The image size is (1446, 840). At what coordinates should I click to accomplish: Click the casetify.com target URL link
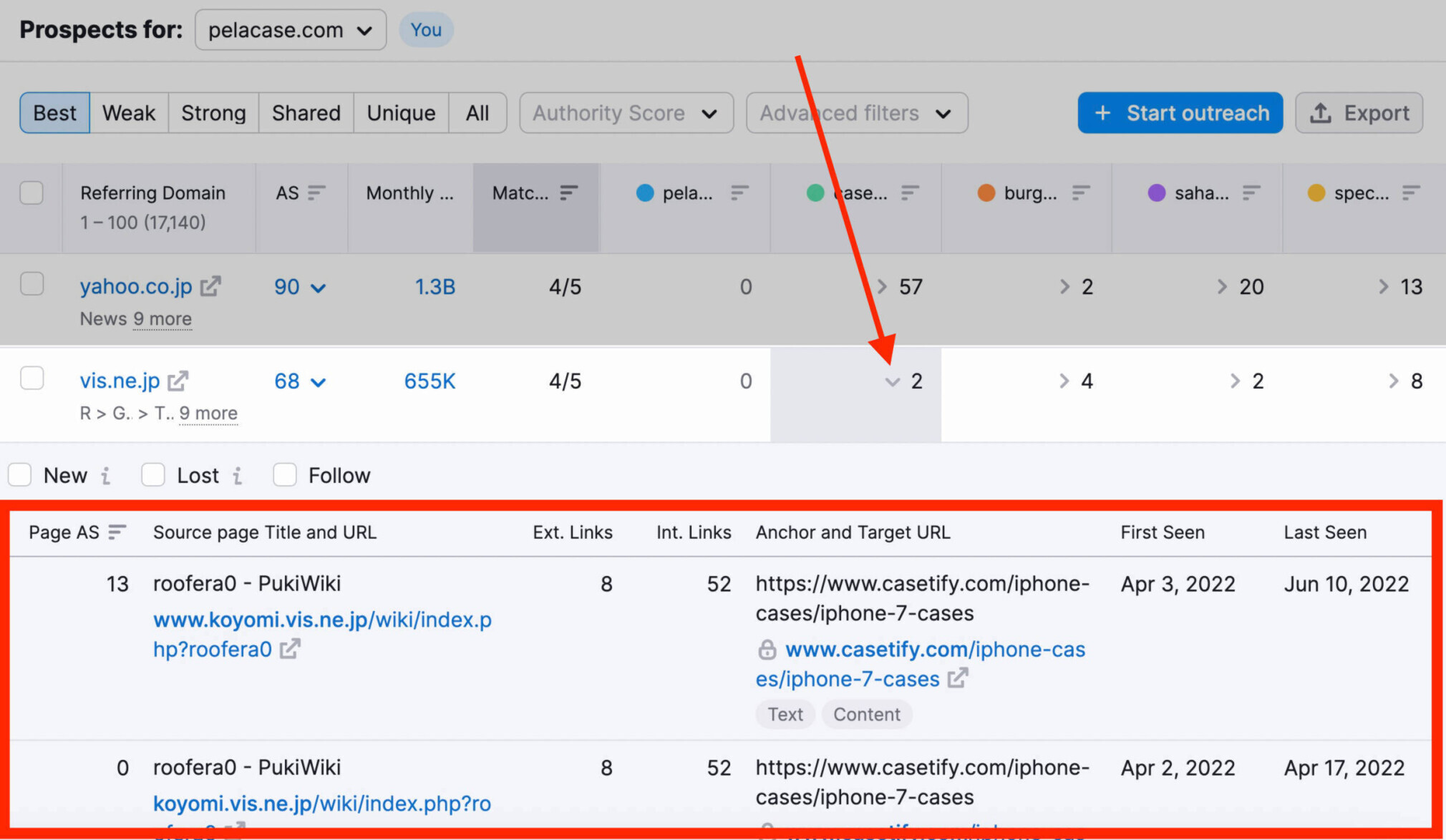point(920,664)
